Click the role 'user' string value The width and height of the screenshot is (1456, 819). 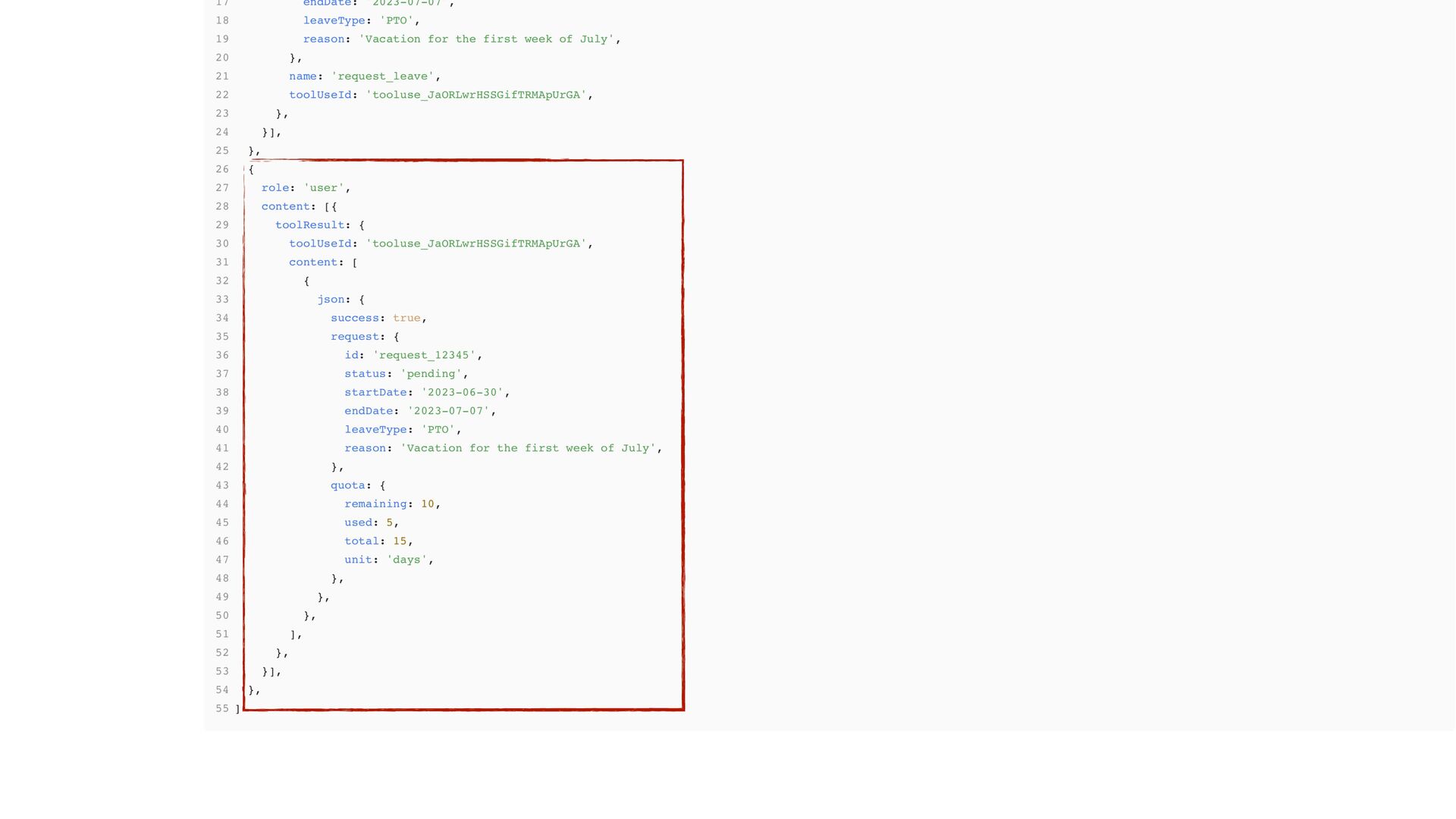[x=324, y=188]
